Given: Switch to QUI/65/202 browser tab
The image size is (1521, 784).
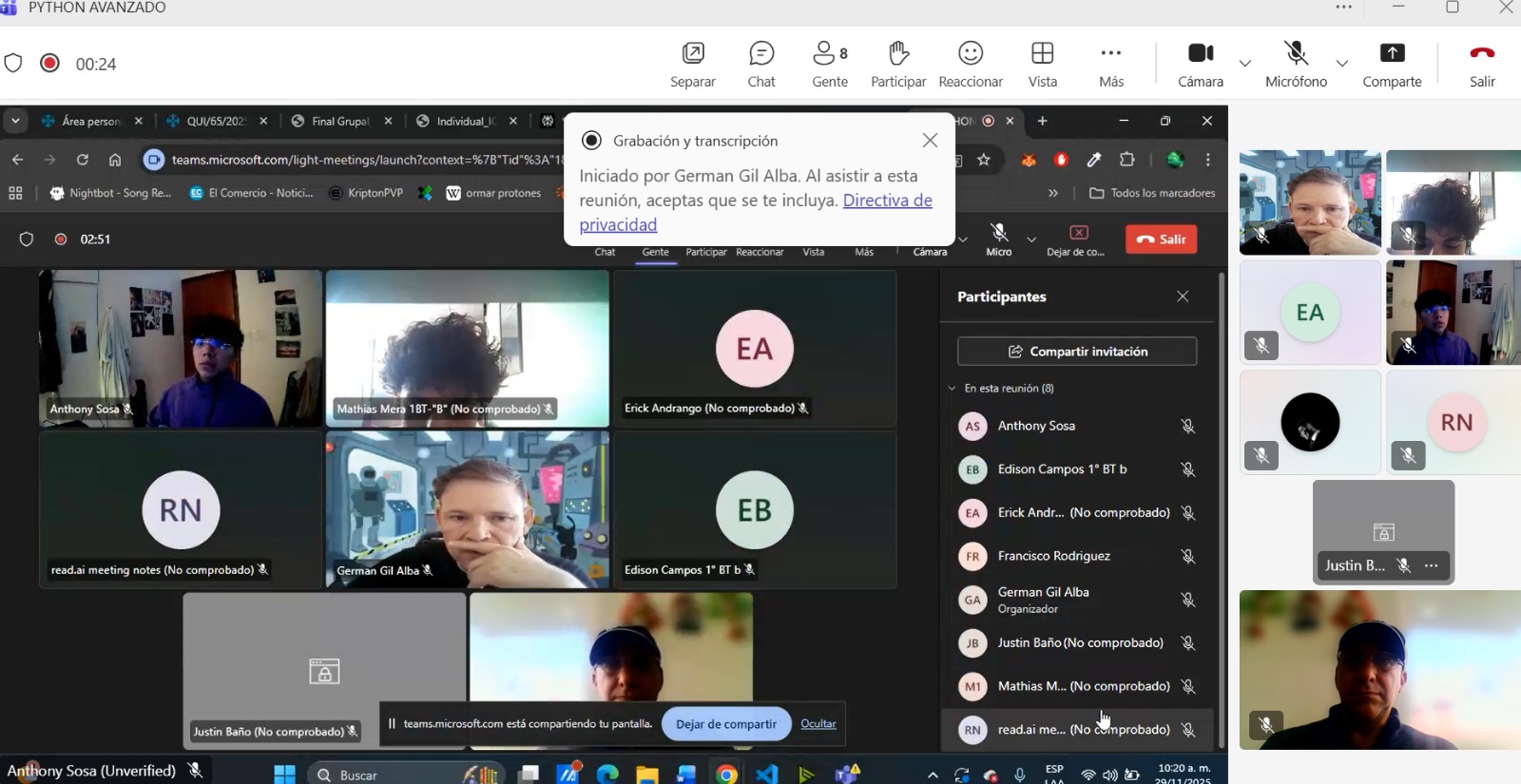Looking at the screenshot, I should (217, 121).
